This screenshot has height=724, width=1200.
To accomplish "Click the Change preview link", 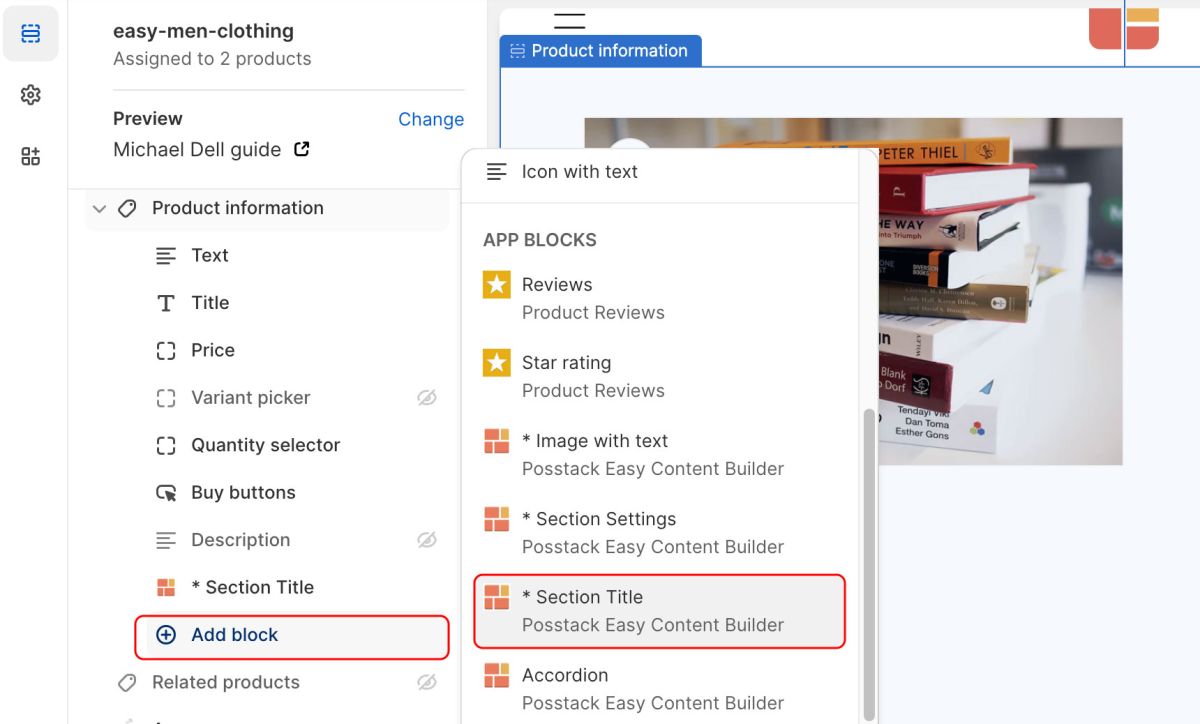I will 430,119.
